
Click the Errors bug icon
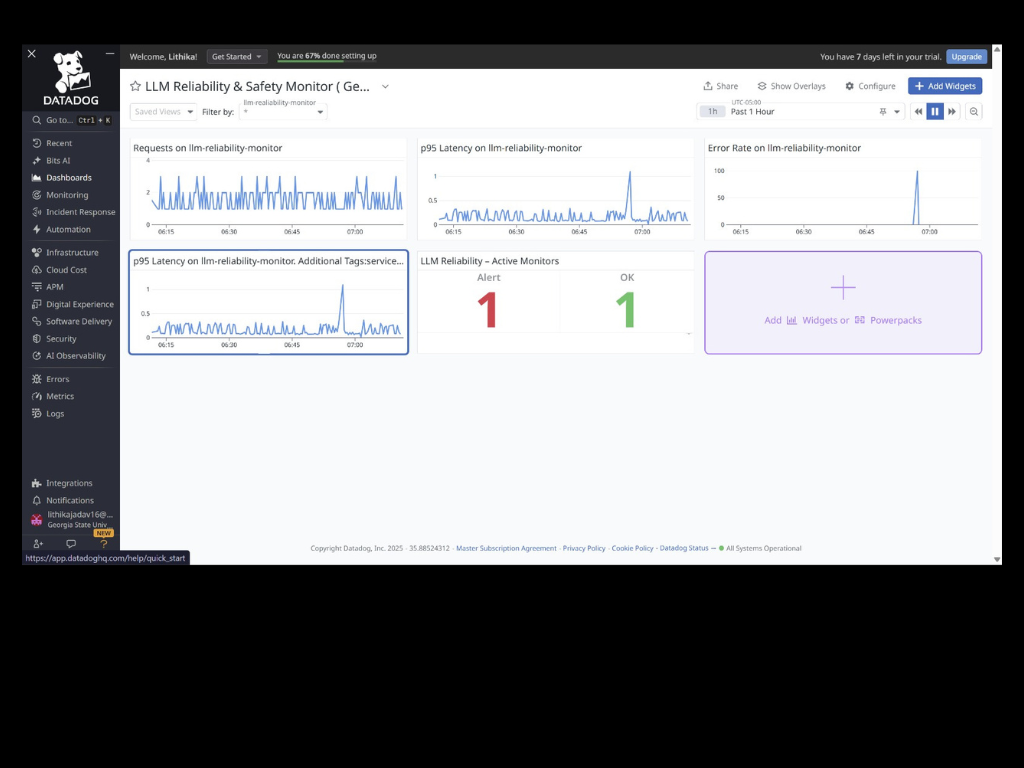click(37, 379)
